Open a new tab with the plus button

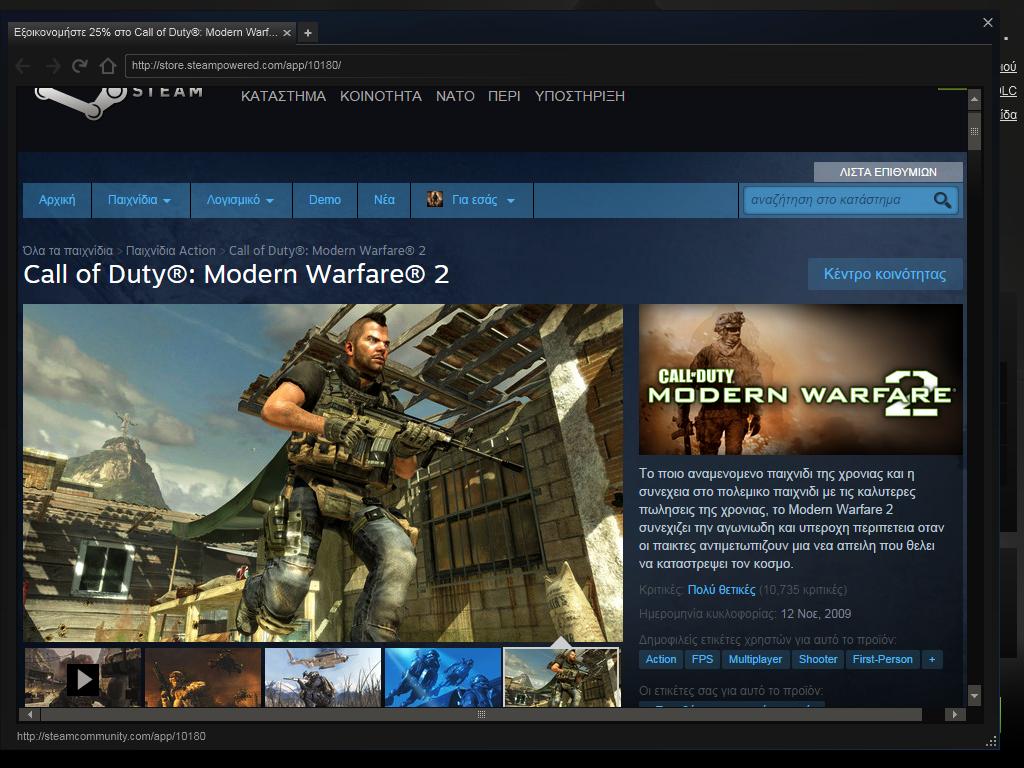pyautogui.click(x=308, y=33)
